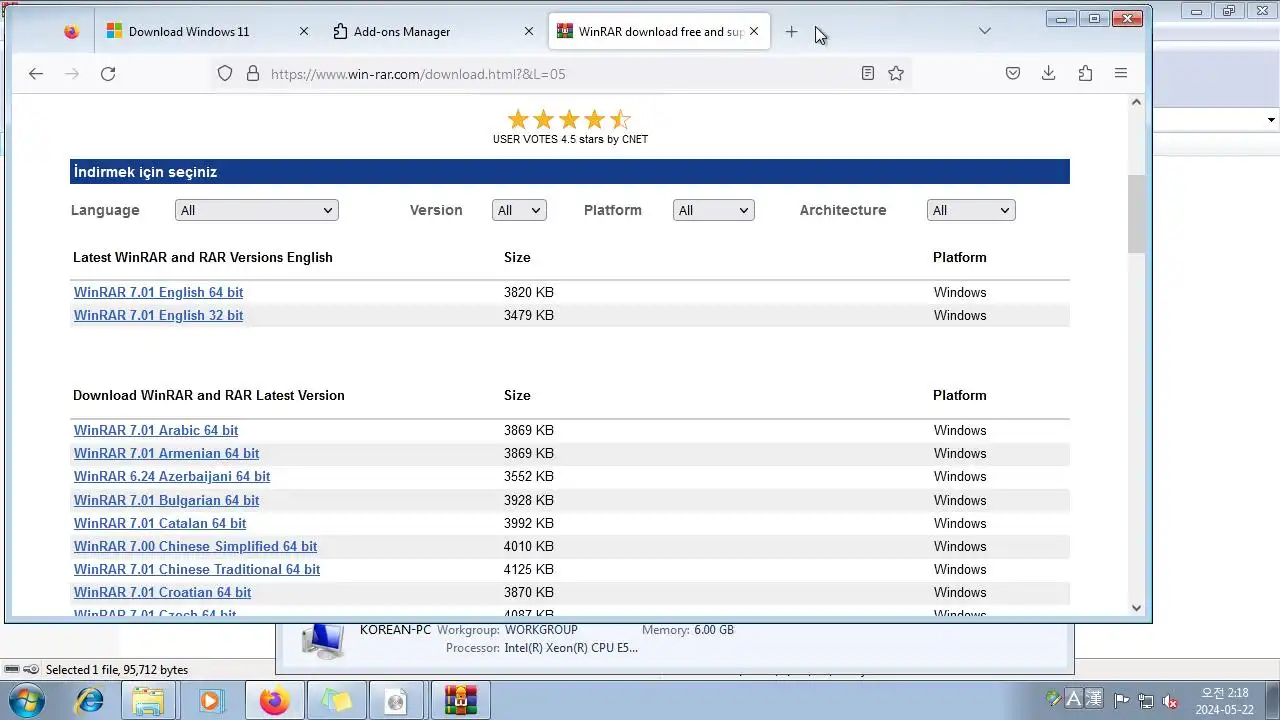Open the Firefox hamburger application menu
The width and height of the screenshot is (1280, 720).
point(1121,73)
